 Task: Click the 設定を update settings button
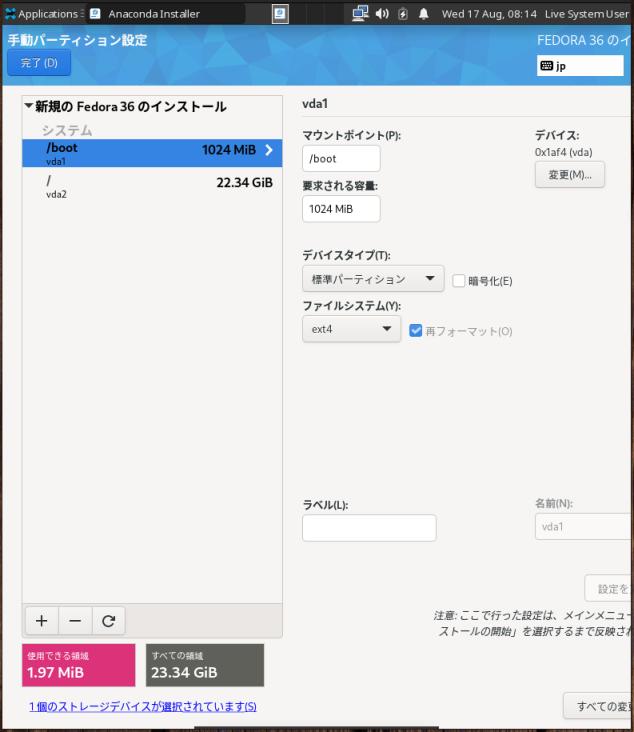point(609,588)
